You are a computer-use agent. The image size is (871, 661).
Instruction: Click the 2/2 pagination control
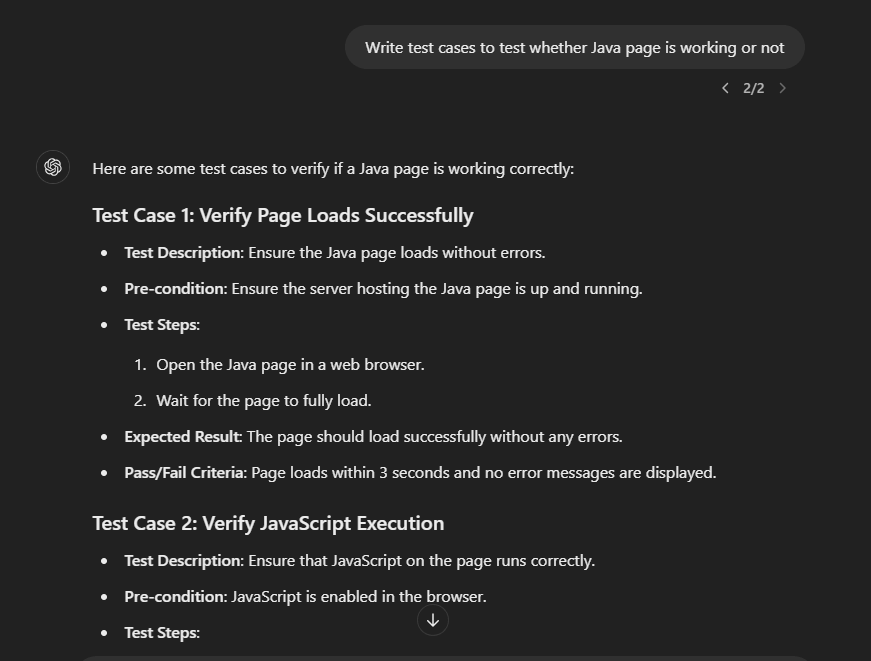tap(753, 88)
